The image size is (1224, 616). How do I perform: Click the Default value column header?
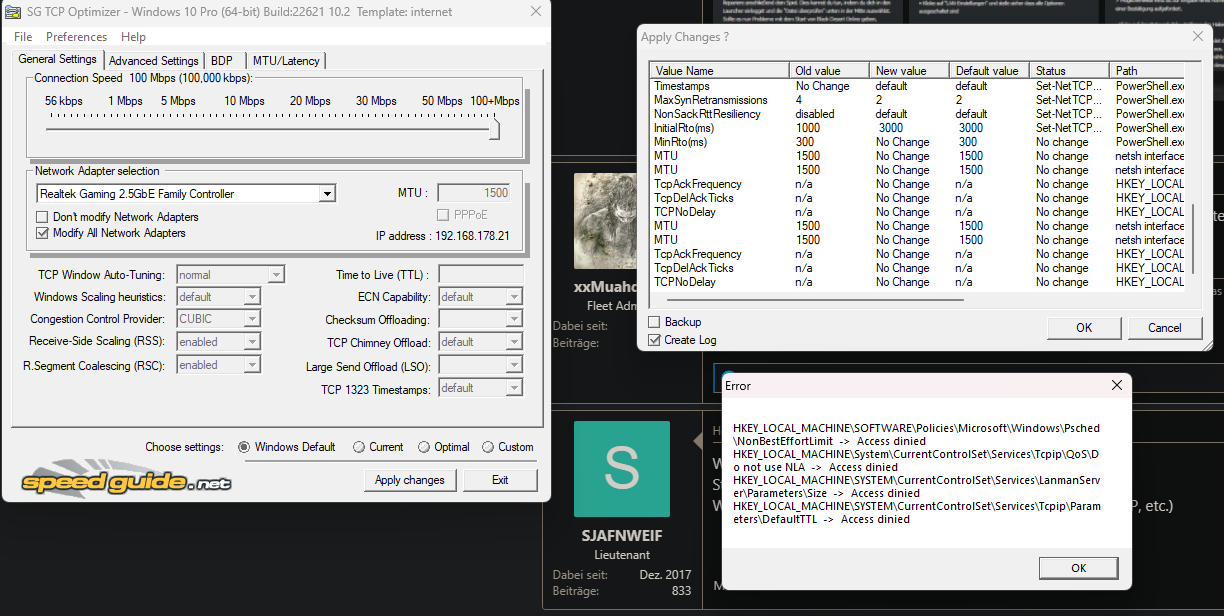[x=989, y=71]
